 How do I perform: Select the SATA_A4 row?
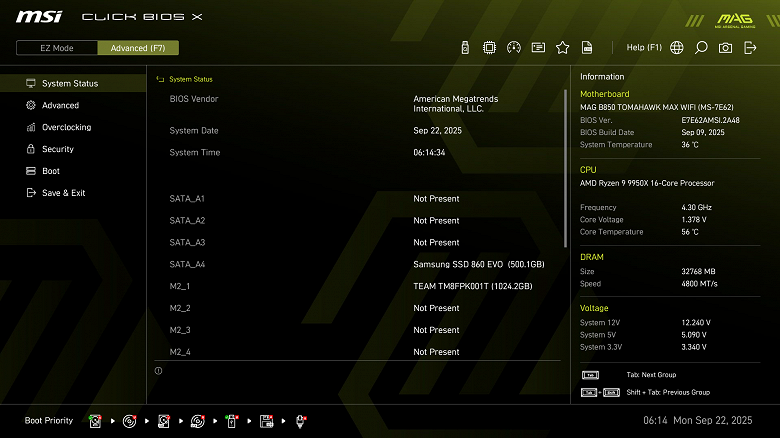tap(358, 264)
